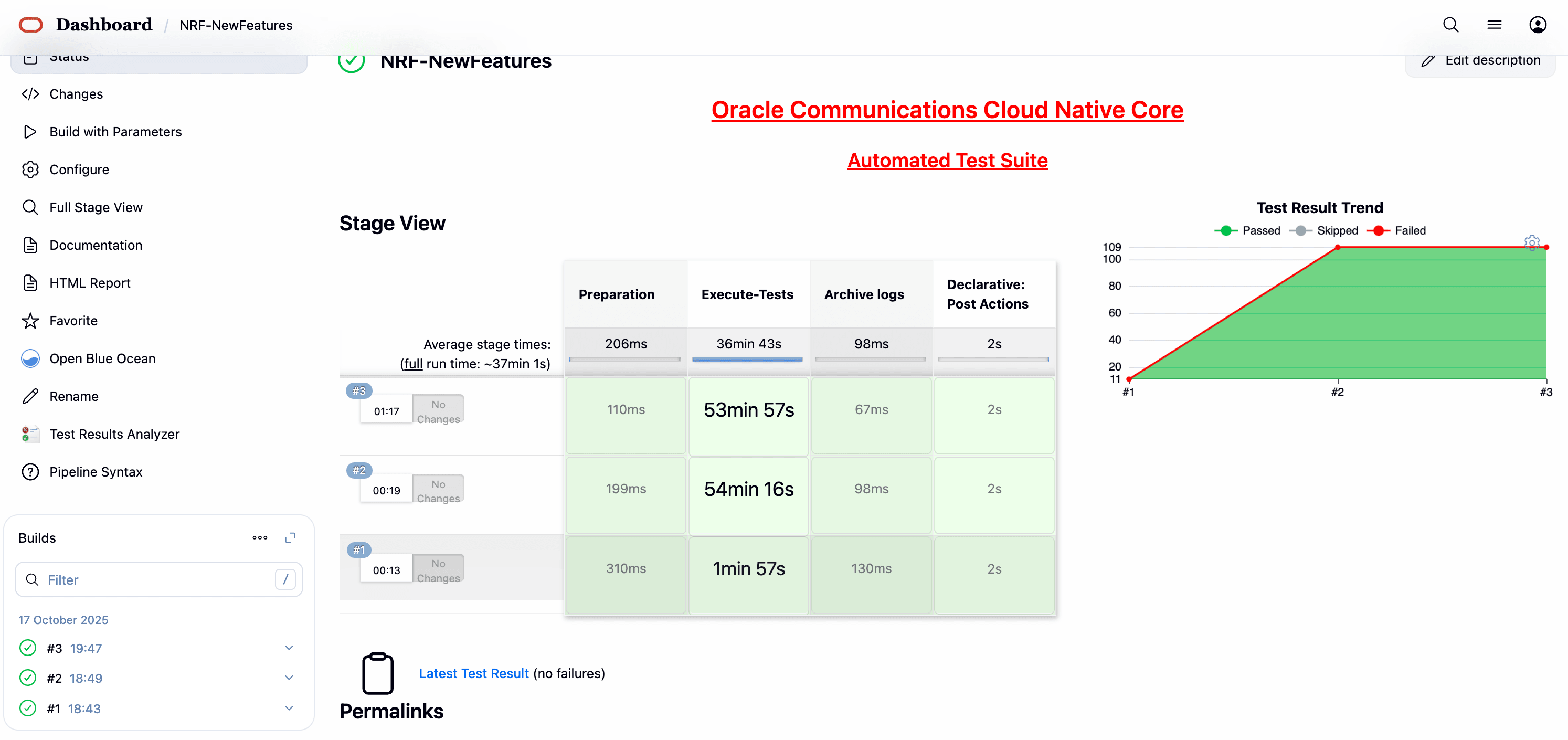Open Build with Parameters
The height and width of the screenshot is (740, 1568).
pos(115,131)
